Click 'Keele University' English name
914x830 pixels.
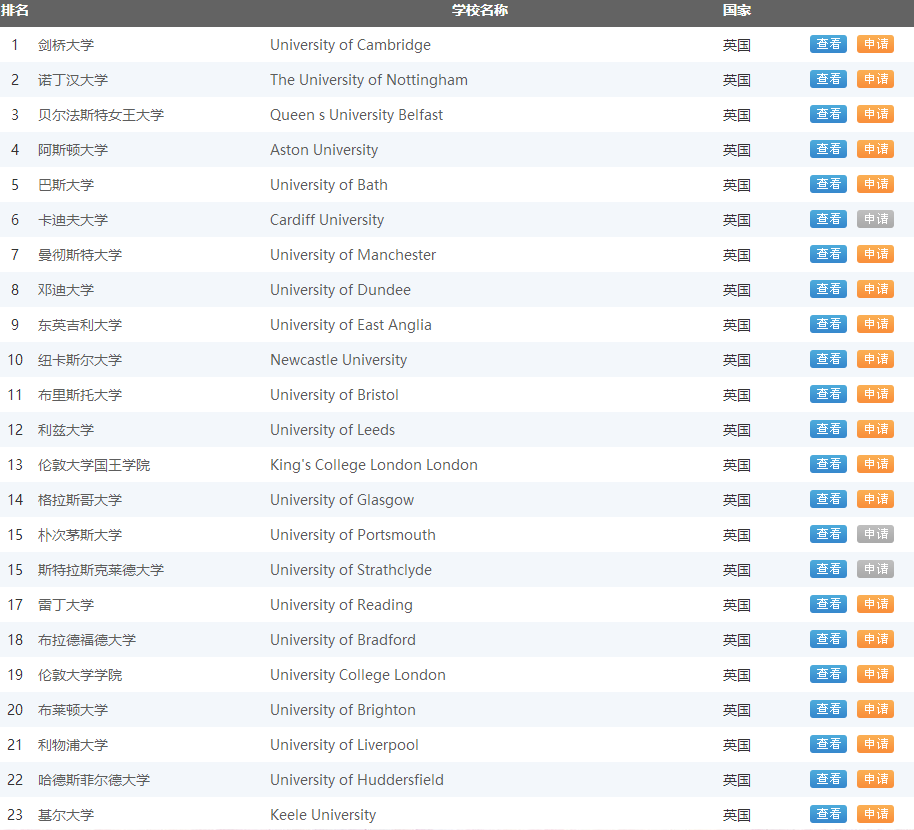(323, 814)
